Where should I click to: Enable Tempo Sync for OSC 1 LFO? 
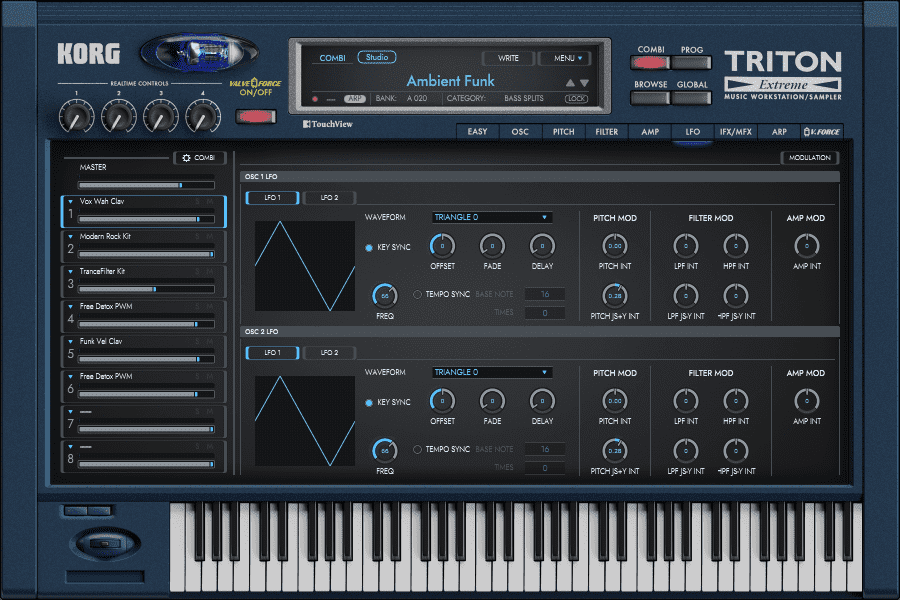(417, 295)
